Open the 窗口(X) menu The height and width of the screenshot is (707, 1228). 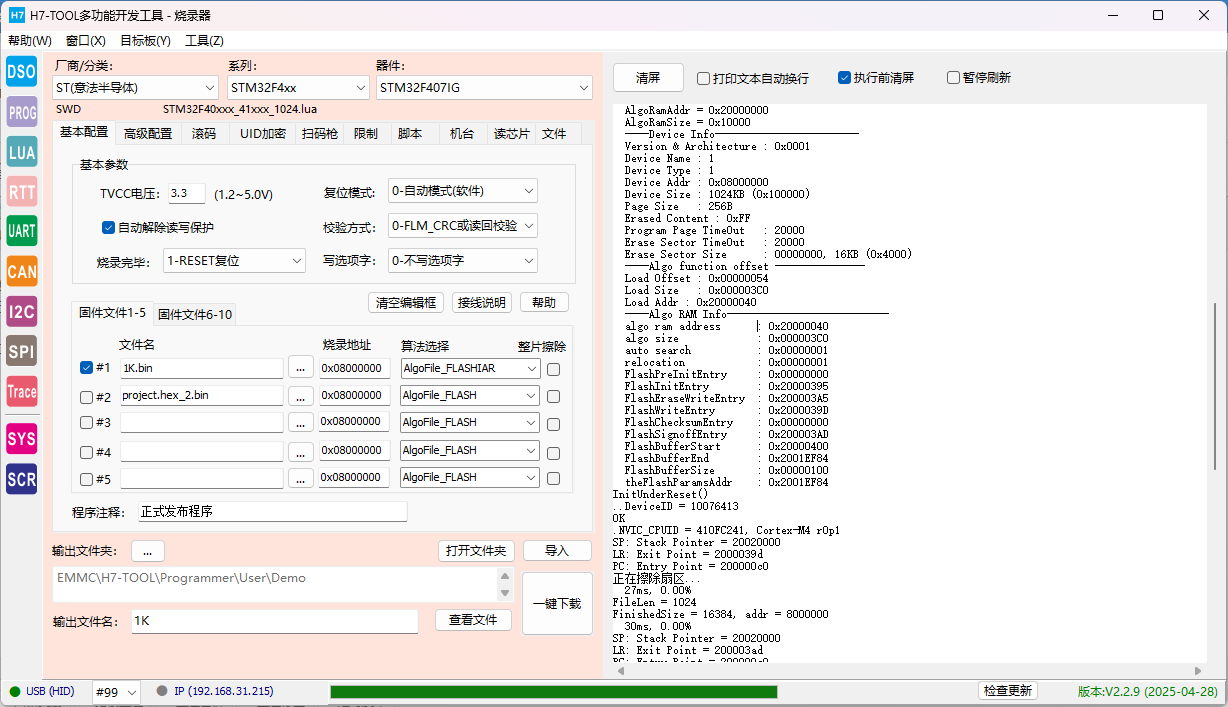point(86,41)
